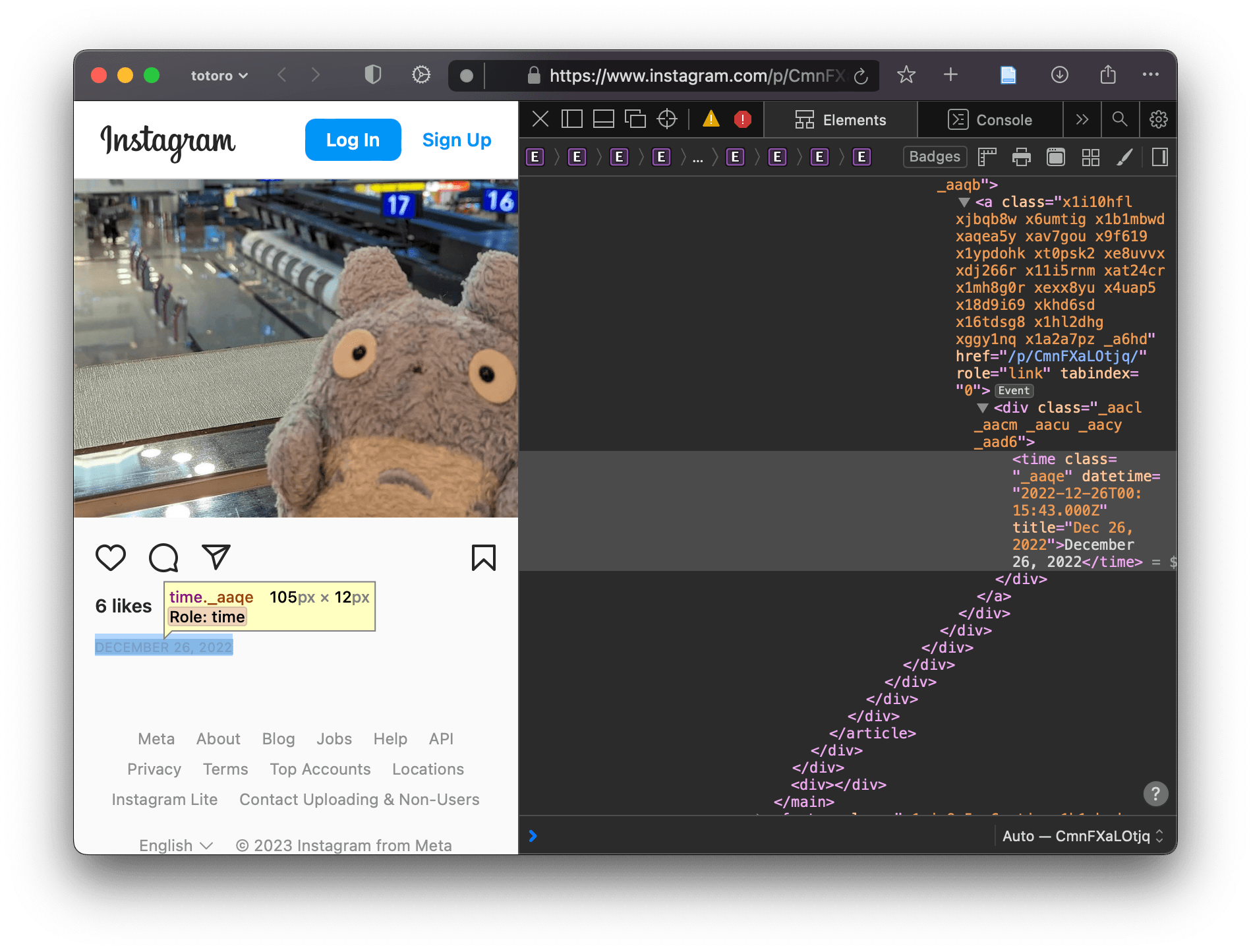Viewport: 1251px width, 952px height.
Task: Collapse the div with class _aacl
Action: (983, 408)
